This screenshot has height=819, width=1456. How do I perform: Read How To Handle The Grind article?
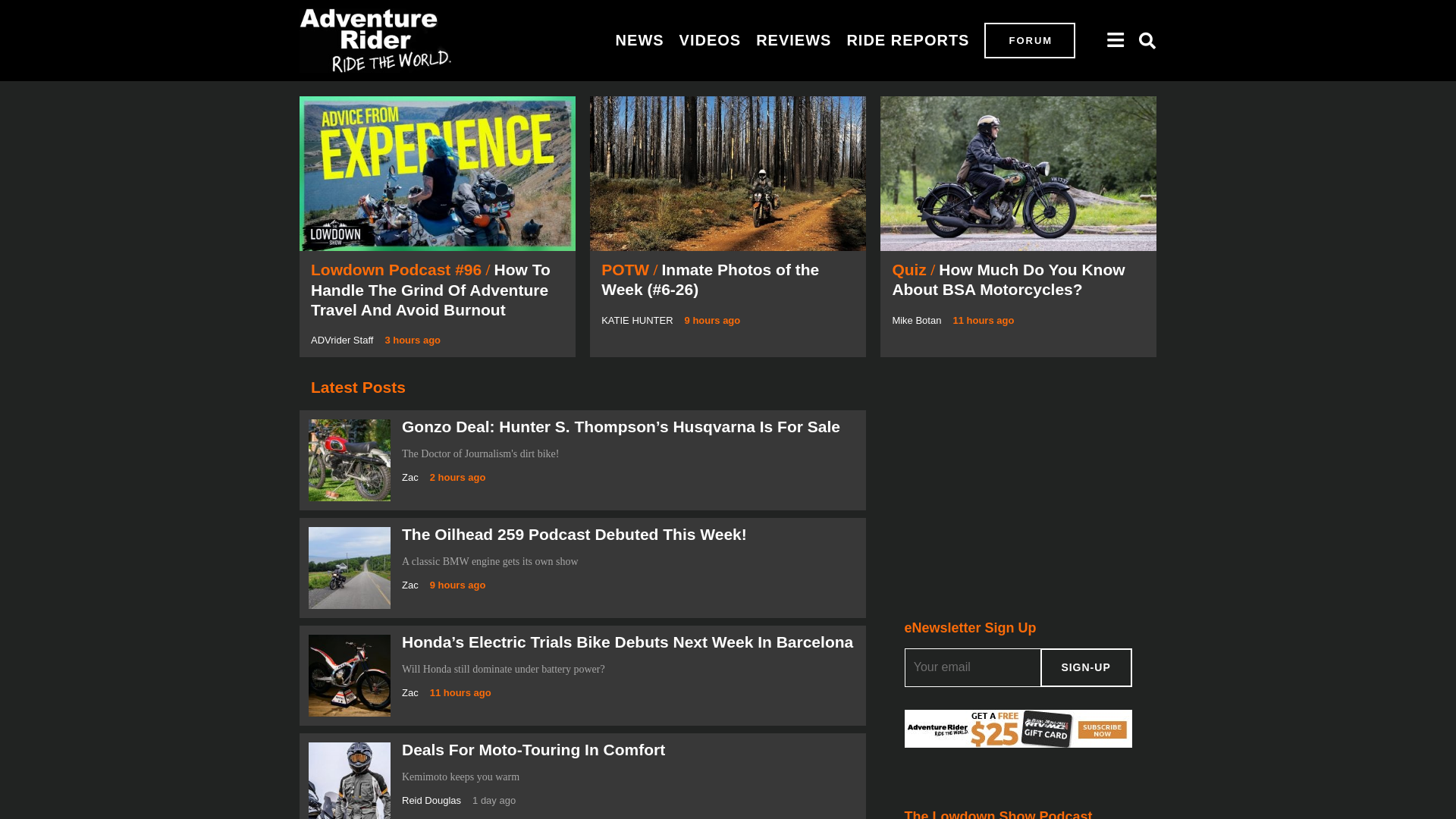point(430,290)
